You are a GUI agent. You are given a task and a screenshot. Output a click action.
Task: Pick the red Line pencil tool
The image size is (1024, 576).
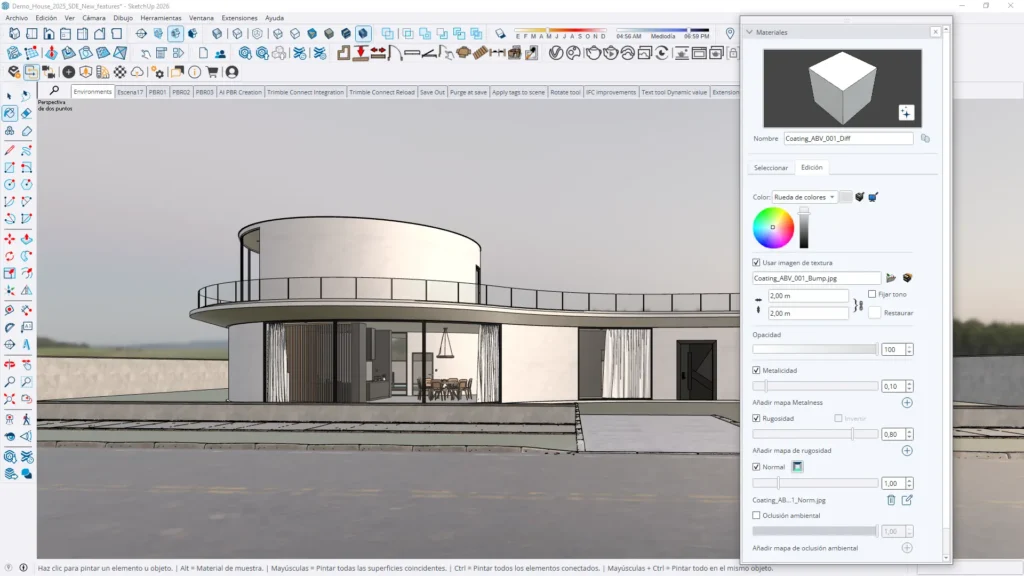coord(10,151)
